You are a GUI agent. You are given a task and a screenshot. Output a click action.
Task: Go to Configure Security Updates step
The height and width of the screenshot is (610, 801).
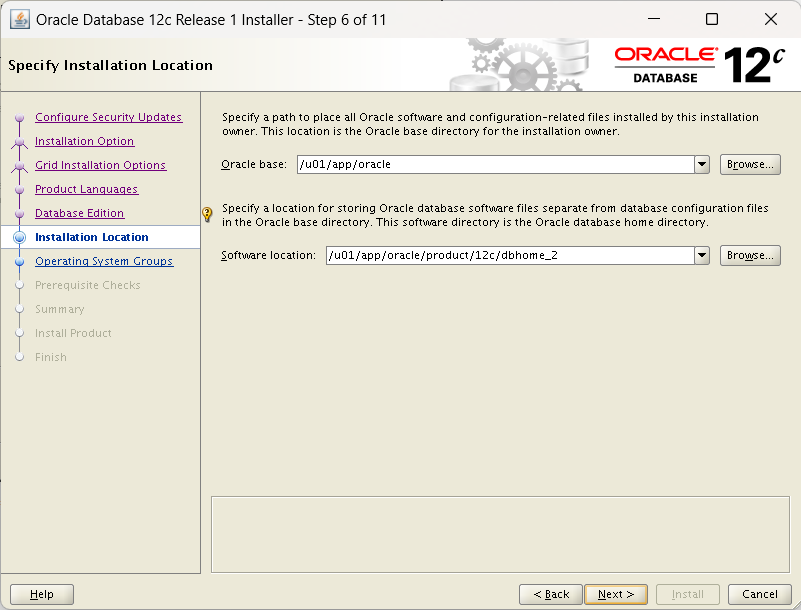pyautogui.click(x=108, y=117)
